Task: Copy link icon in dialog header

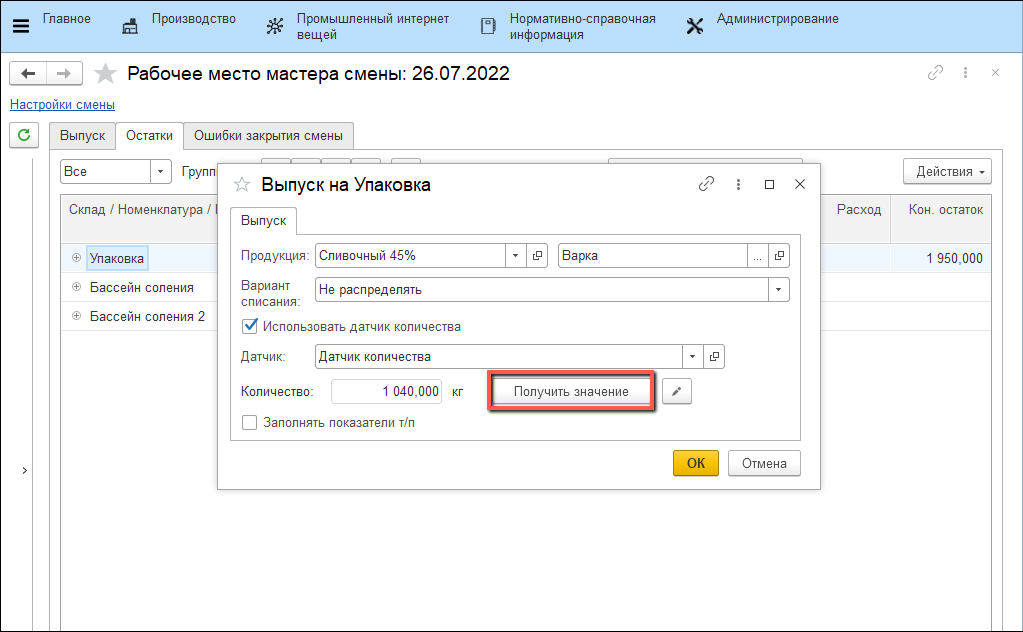Action: coord(706,184)
